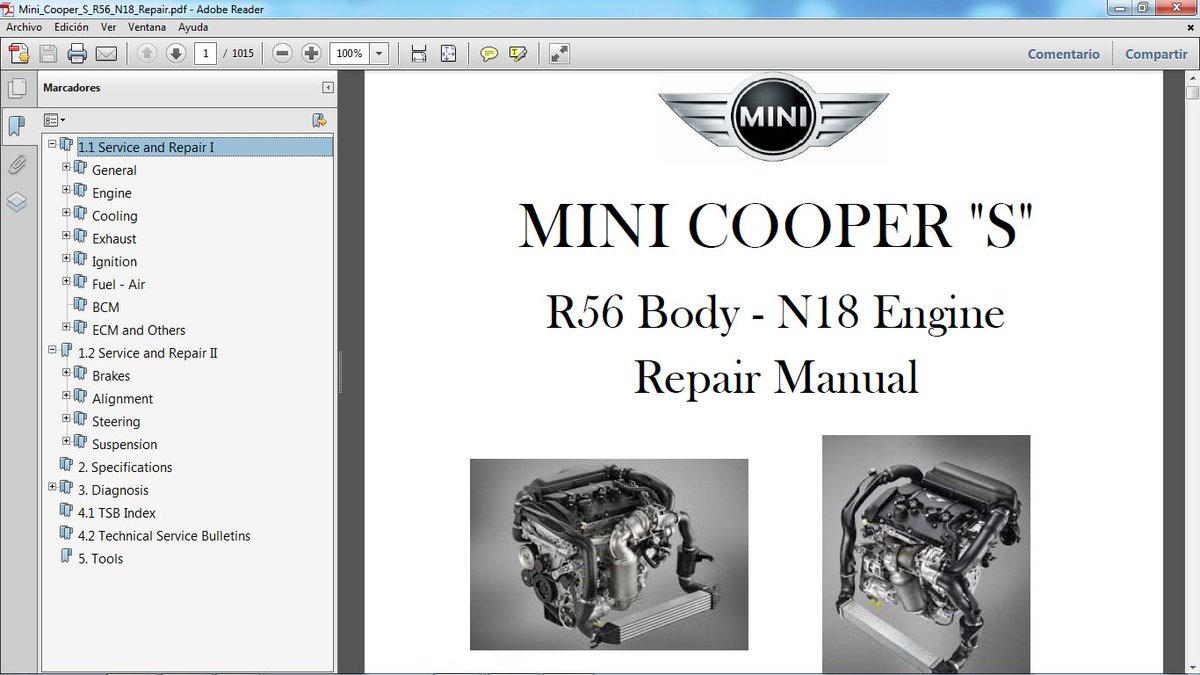1200x675 pixels.
Task: Expand the 3. Diagnosis bookmark node
Action: [52, 487]
